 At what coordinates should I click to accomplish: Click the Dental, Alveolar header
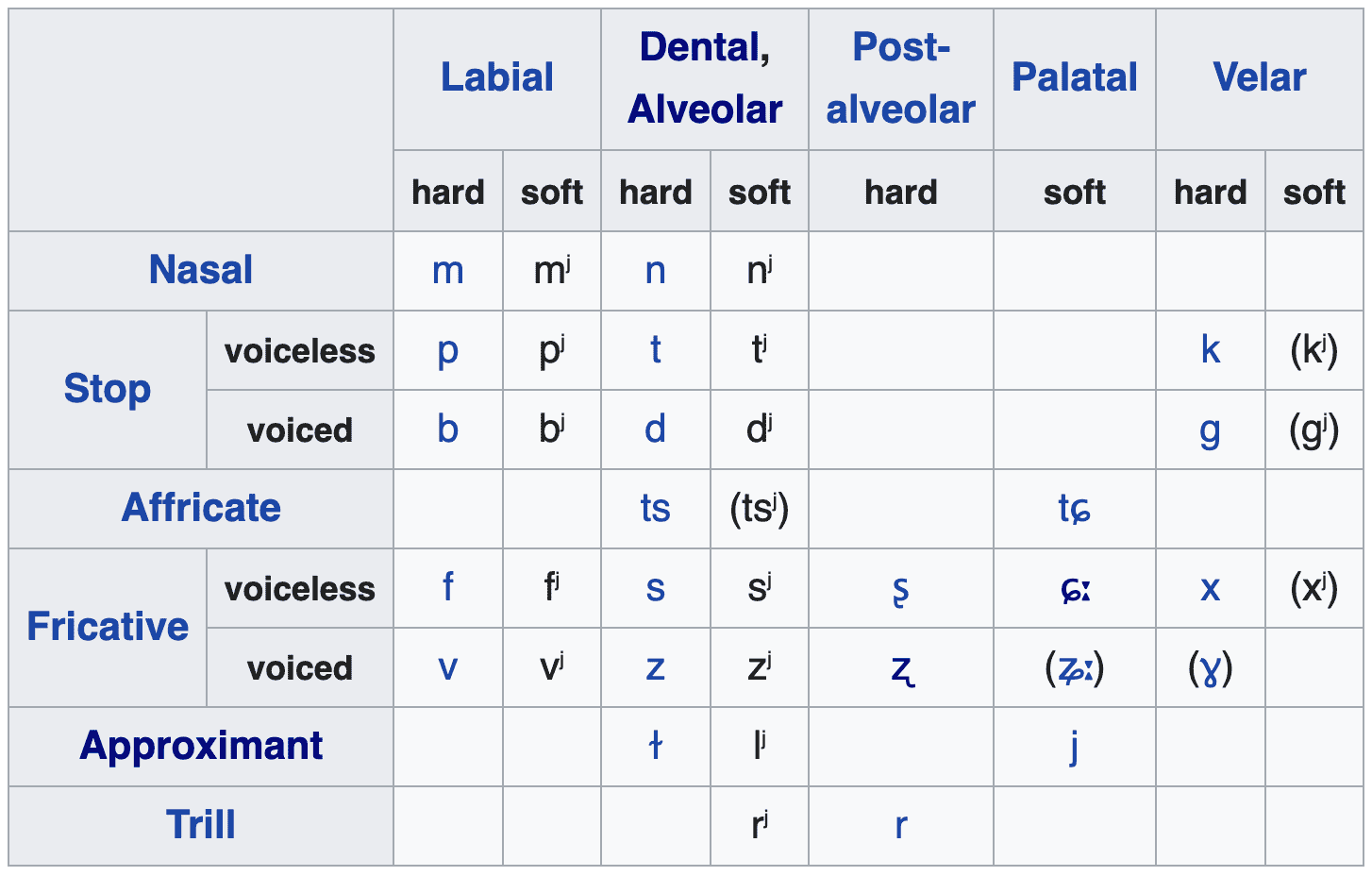[x=705, y=78]
